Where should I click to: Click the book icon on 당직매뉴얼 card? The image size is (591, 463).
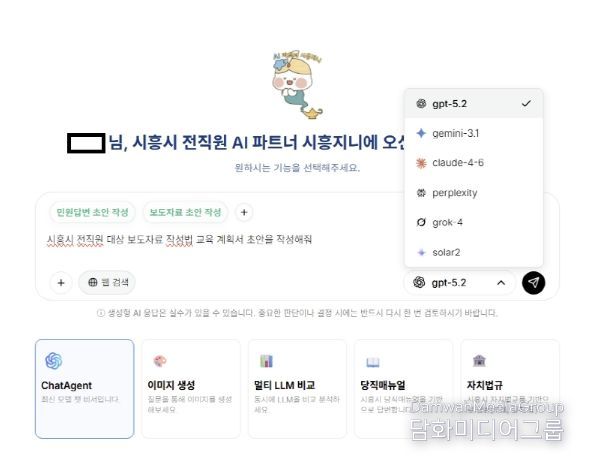click(x=373, y=362)
